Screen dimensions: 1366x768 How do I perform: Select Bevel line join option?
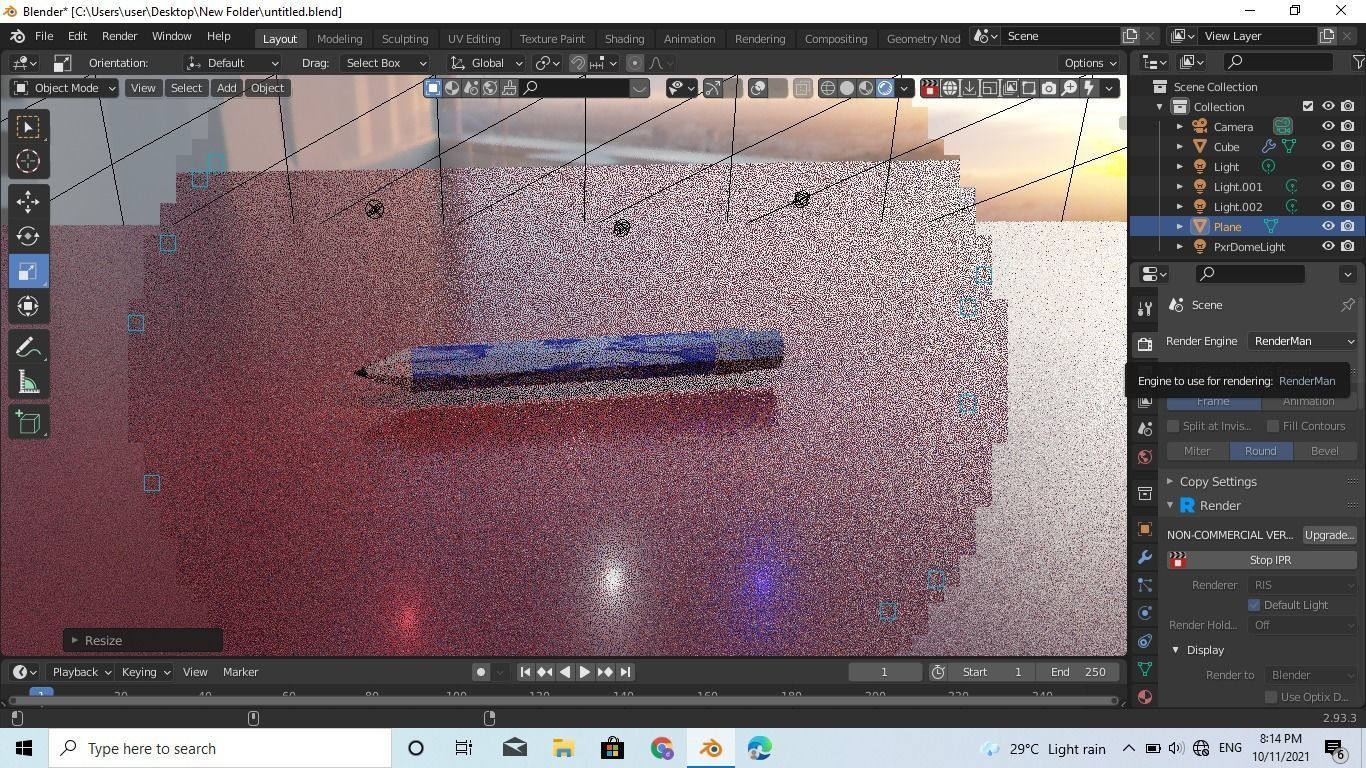point(1324,451)
